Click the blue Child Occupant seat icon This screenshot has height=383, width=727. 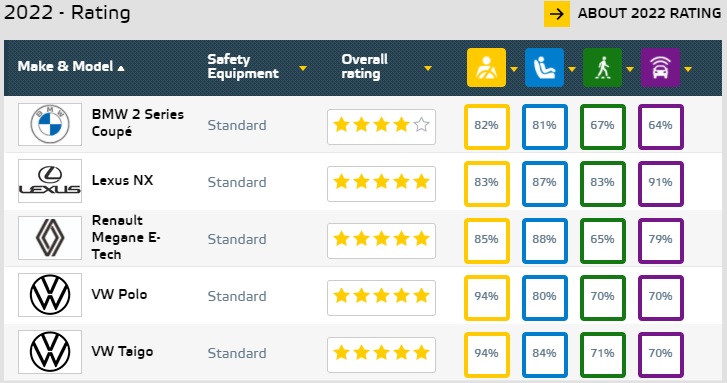pyautogui.click(x=544, y=68)
